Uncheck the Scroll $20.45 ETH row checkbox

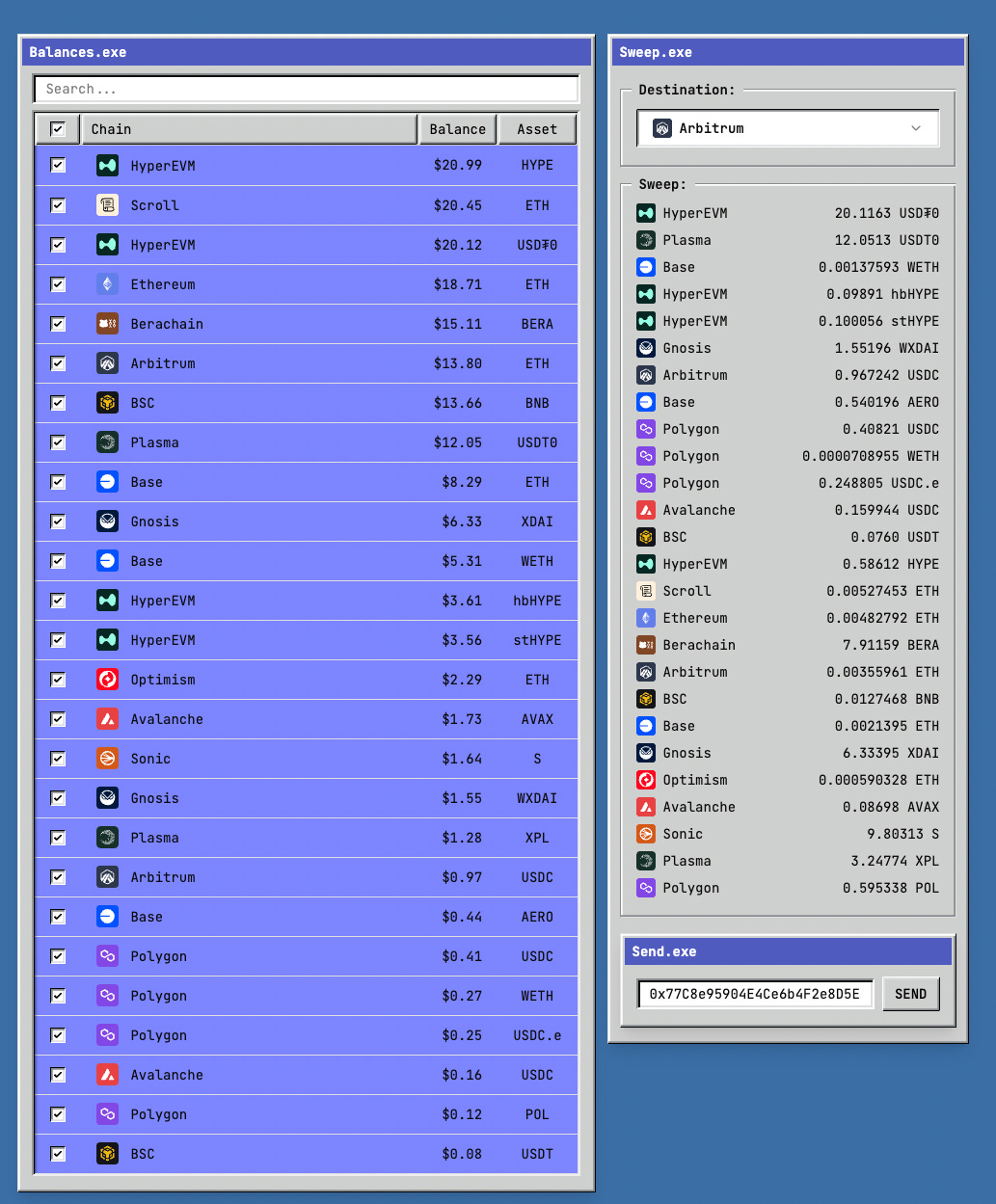coord(58,204)
